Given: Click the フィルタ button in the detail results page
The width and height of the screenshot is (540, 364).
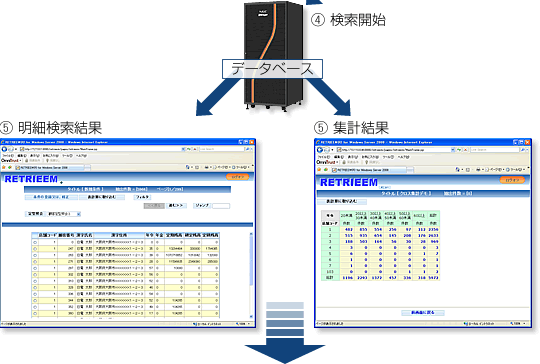Looking at the screenshot, I should pyautogui.click(x=142, y=197).
